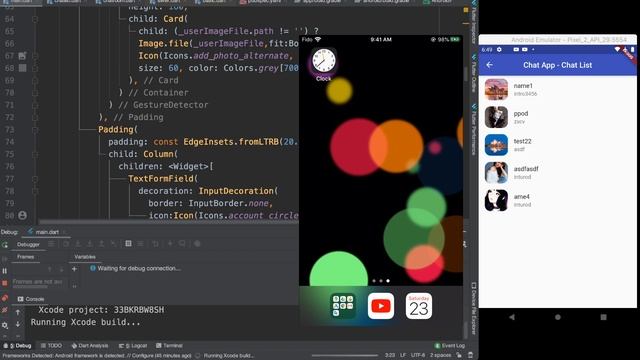Open Device File Explorer side panel
This screenshot has height=360, width=640.
tap(474, 309)
